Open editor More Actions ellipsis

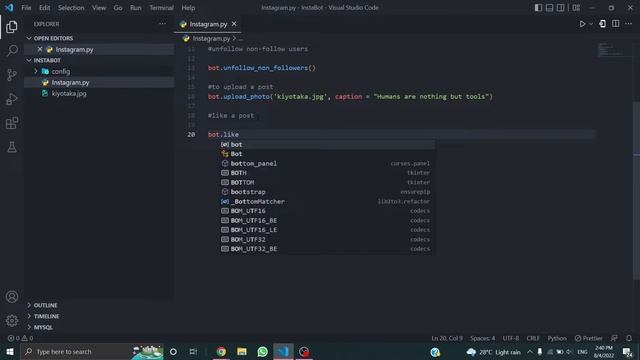pos(629,24)
